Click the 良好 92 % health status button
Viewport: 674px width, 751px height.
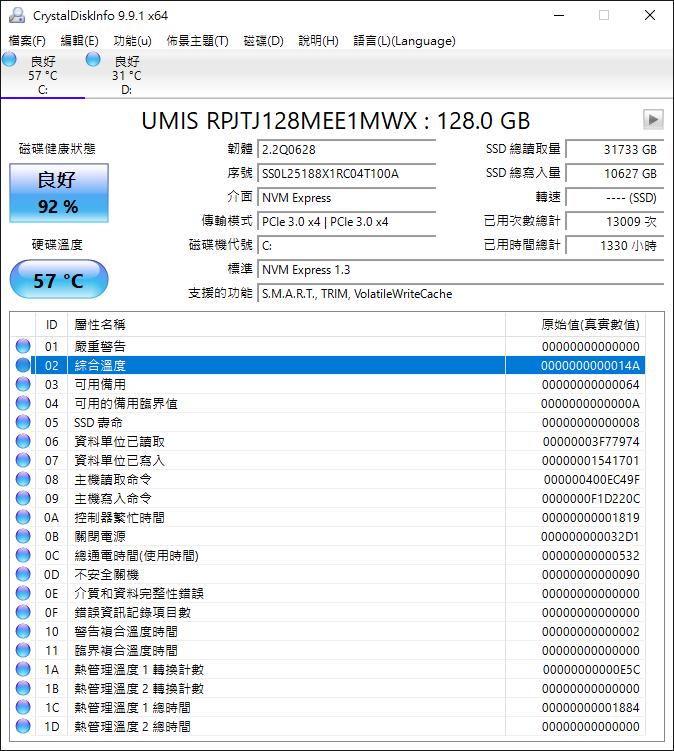click(x=59, y=193)
